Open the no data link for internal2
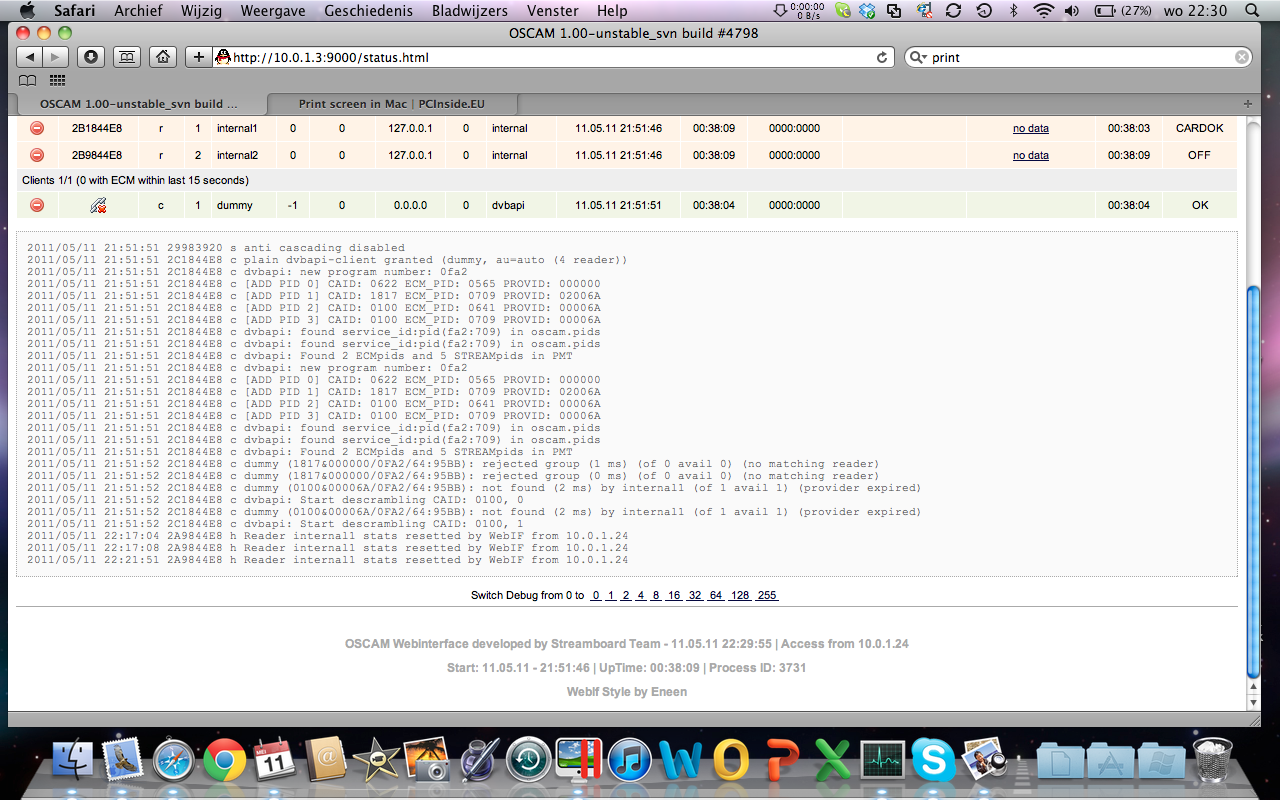Viewport: 1280px width, 800px height. [x=1031, y=155]
